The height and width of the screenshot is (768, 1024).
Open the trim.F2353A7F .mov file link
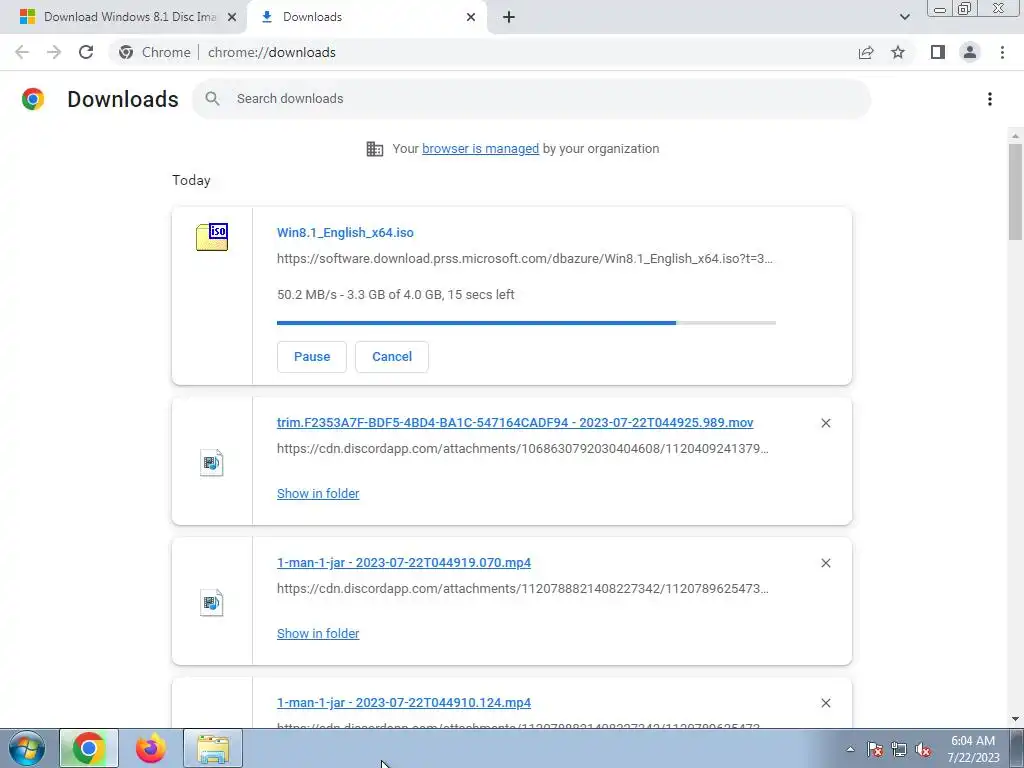(515, 423)
